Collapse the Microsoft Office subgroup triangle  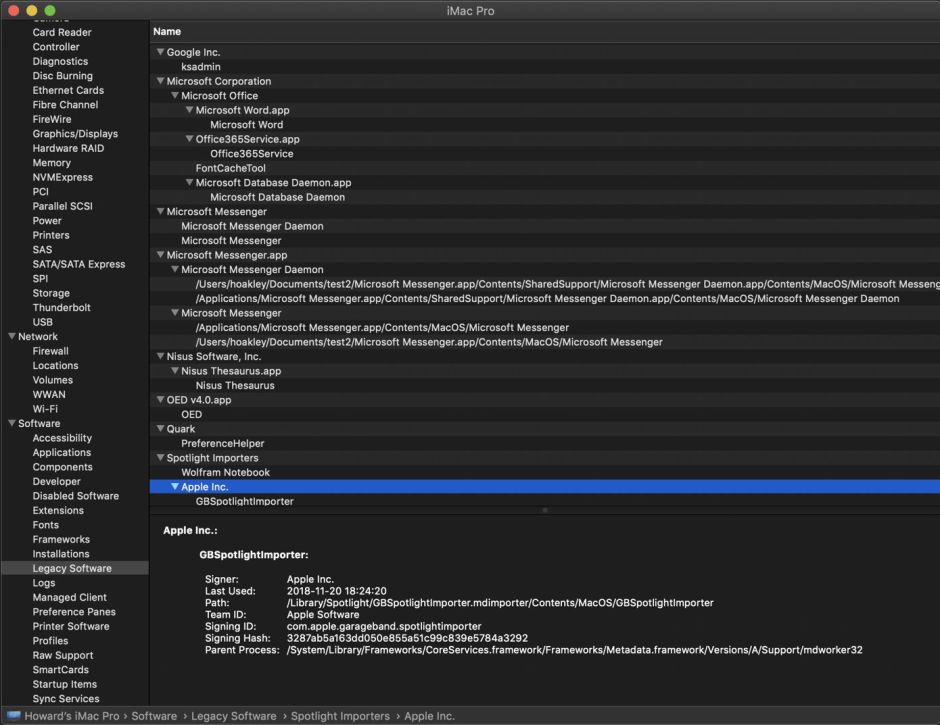click(174, 96)
